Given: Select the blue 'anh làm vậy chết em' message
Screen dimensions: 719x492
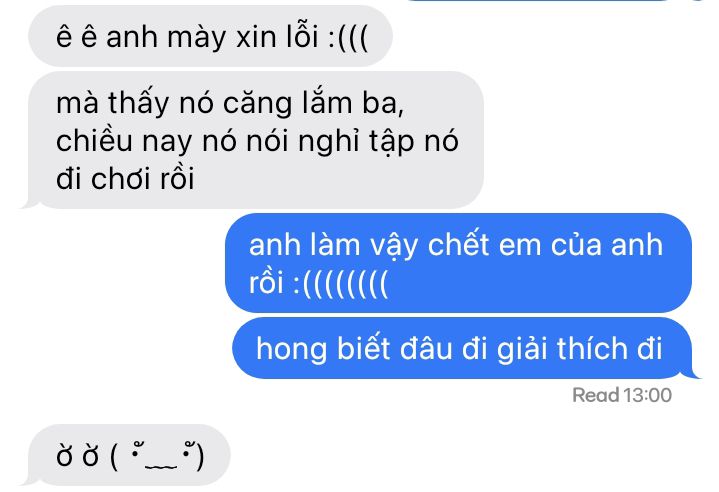Looking at the screenshot, I should [x=458, y=263].
